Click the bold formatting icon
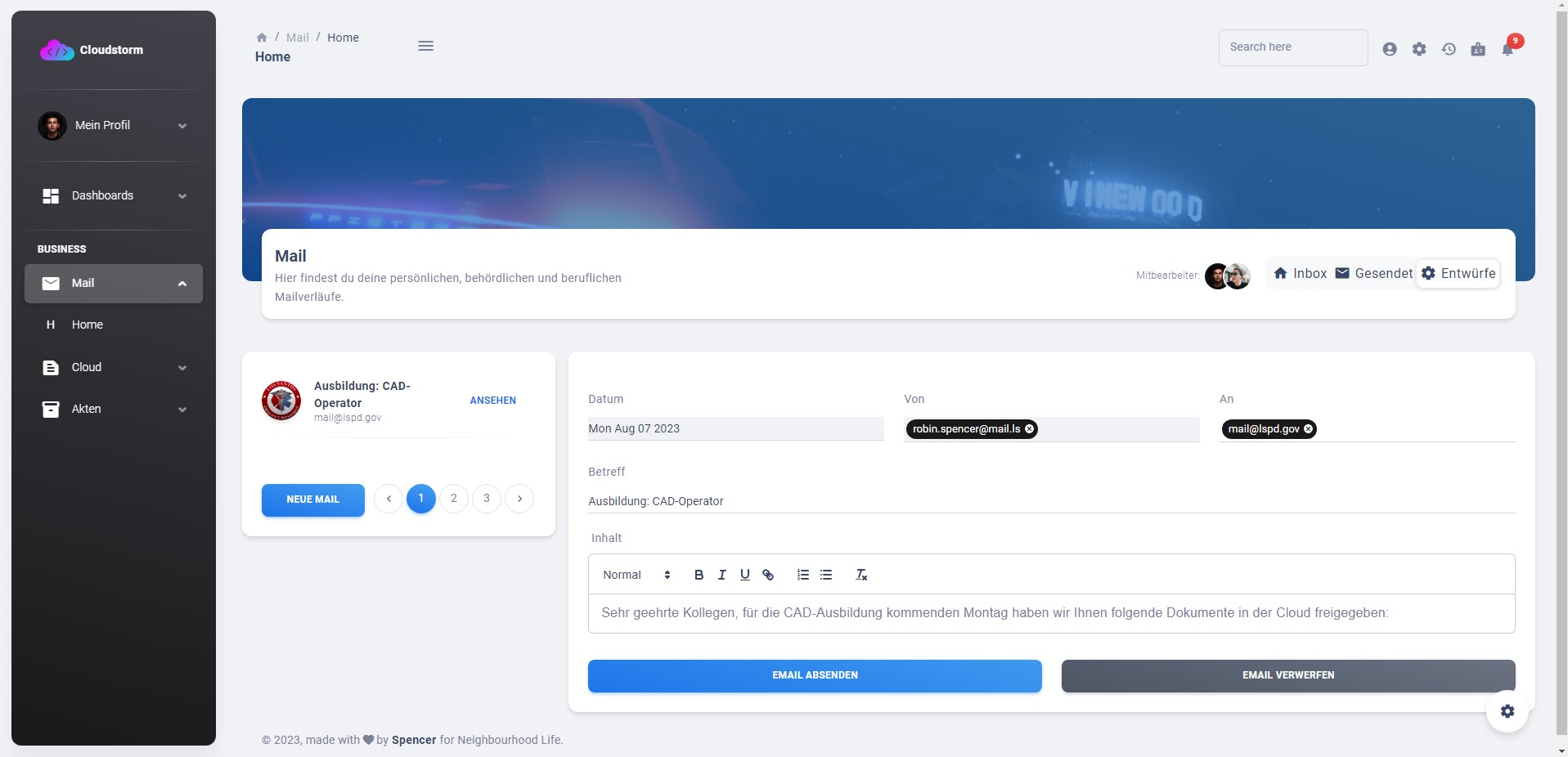This screenshot has width=1568, height=757. (x=699, y=575)
